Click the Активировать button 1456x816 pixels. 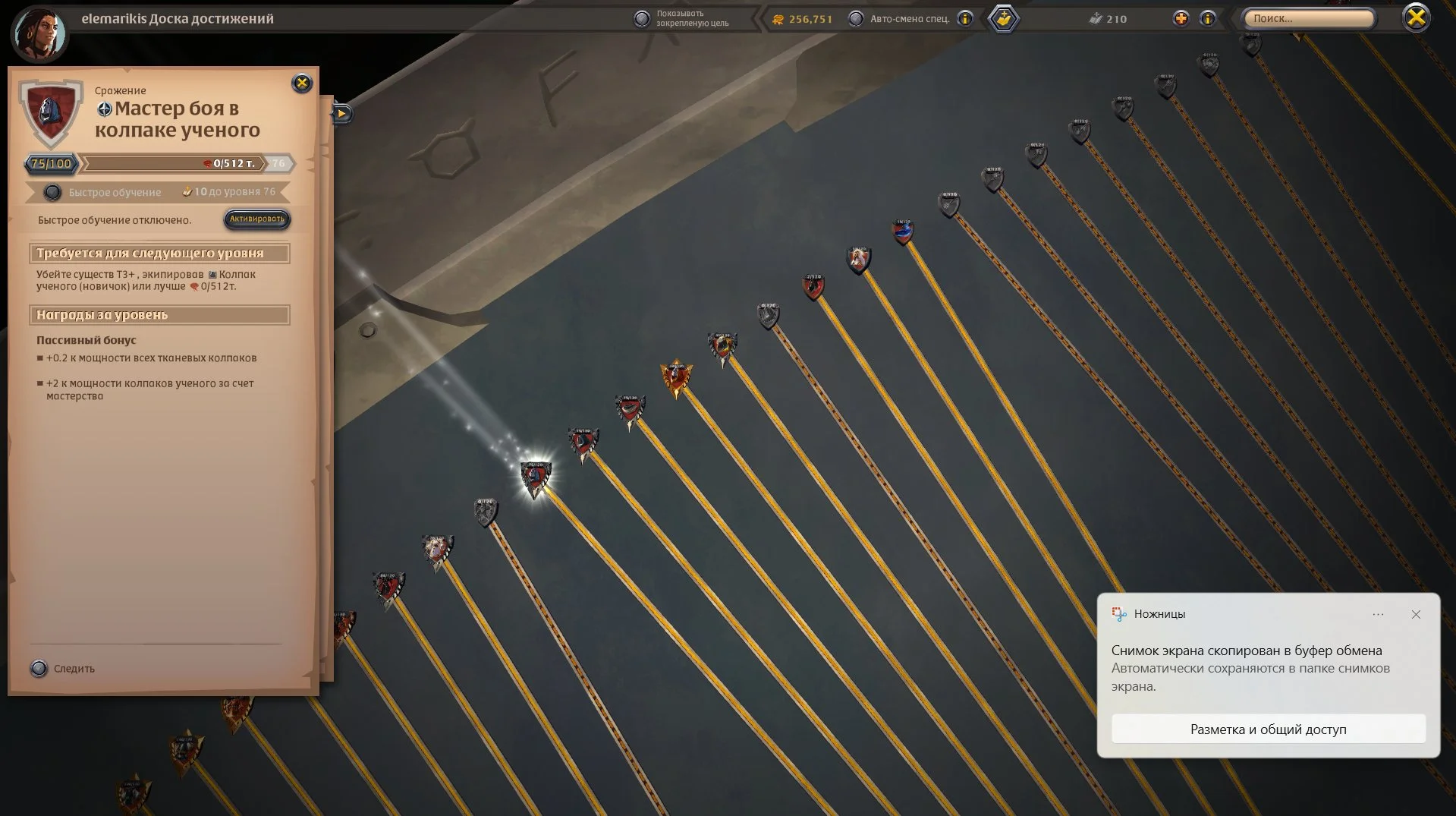(257, 219)
